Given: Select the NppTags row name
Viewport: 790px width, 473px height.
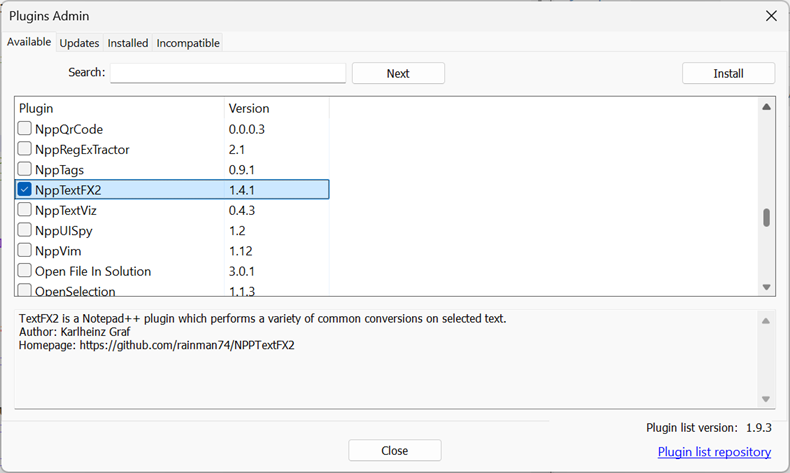Looking at the screenshot, I should pos(59,170).
